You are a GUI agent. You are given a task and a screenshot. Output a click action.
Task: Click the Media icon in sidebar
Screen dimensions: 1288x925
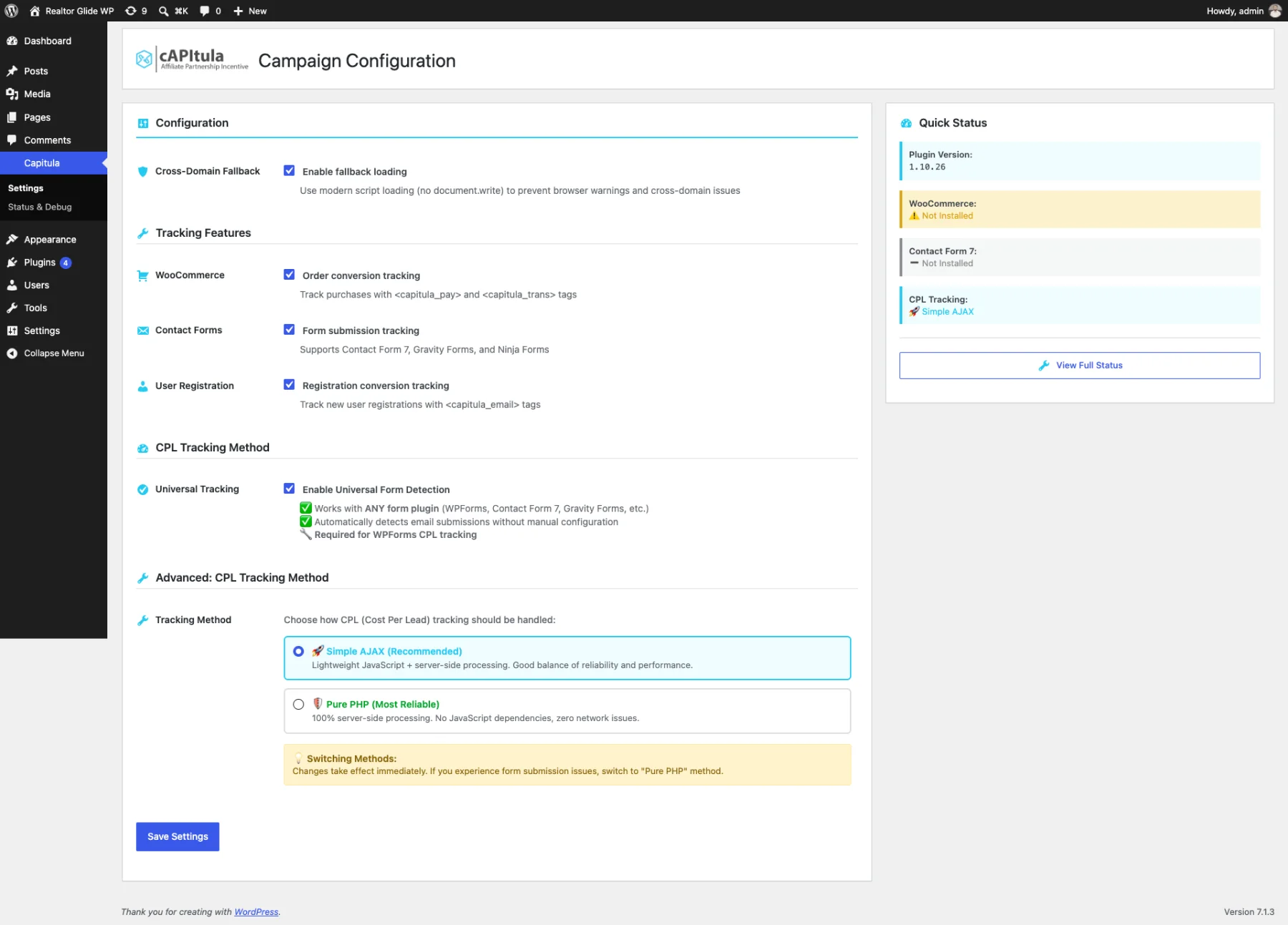tap(12, 94)
